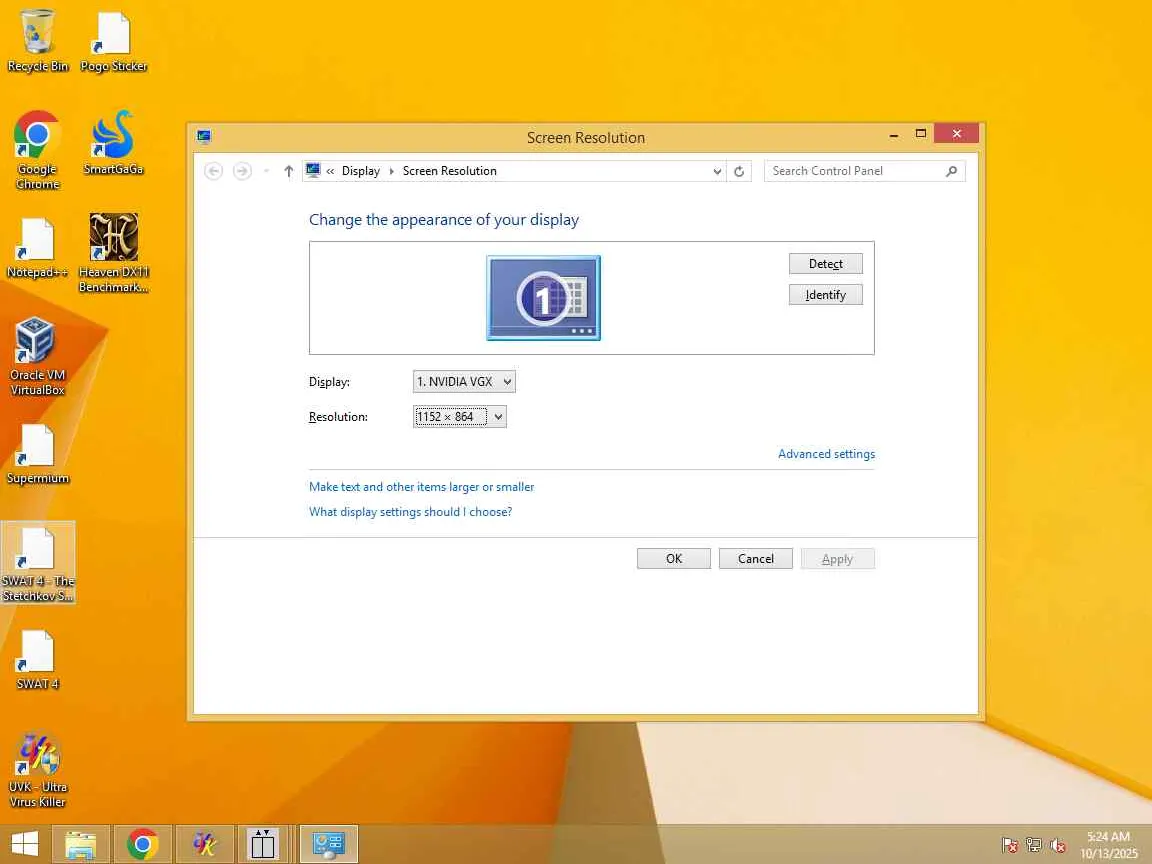This screenshot has width=1152, height=864.
Task: Select the UVK - Ultra Virus Killer desktop icon
Action: [37, 770]
